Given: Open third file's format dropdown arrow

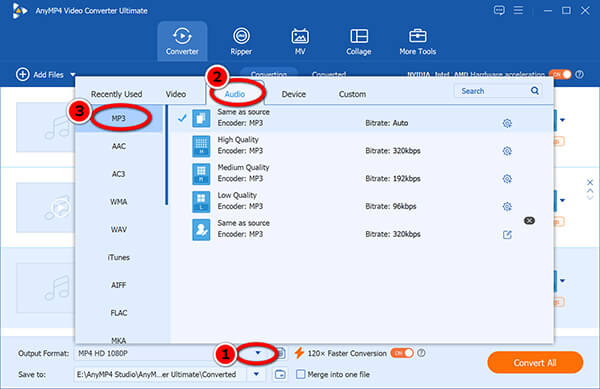Looking at the screenshot, I should (562, 281).
